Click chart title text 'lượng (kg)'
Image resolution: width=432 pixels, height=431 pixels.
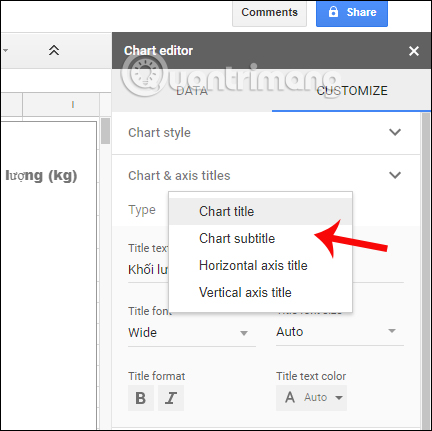point(41,176)
